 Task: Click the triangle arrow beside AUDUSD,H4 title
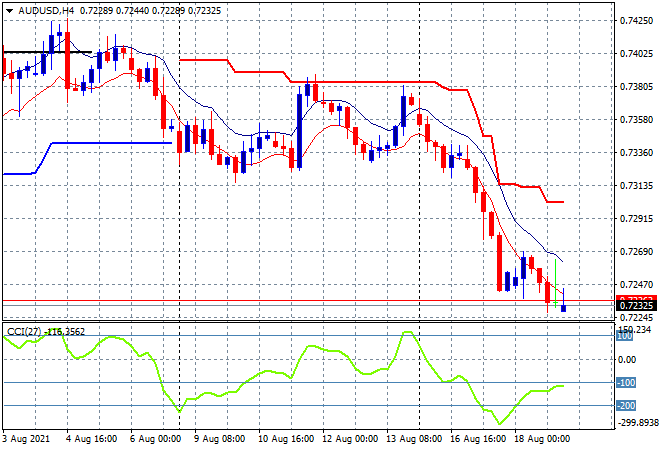pyautogui.click(x=9, y=9)
